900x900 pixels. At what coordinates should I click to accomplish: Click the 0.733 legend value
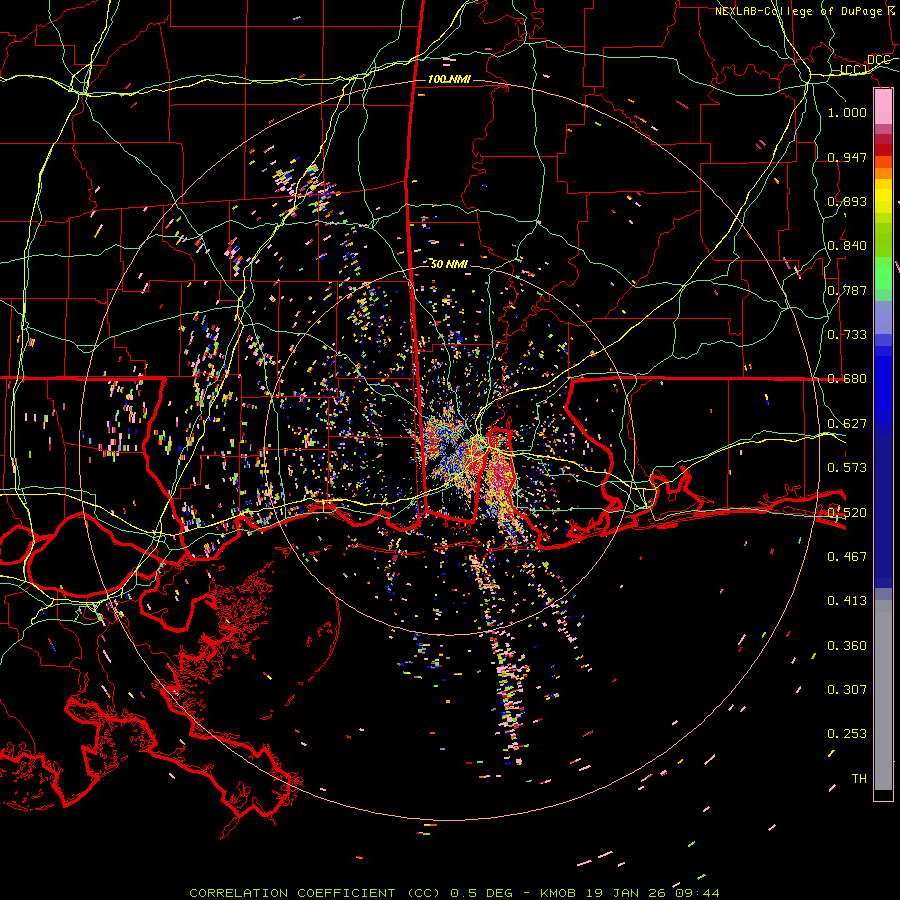(847, 334)
